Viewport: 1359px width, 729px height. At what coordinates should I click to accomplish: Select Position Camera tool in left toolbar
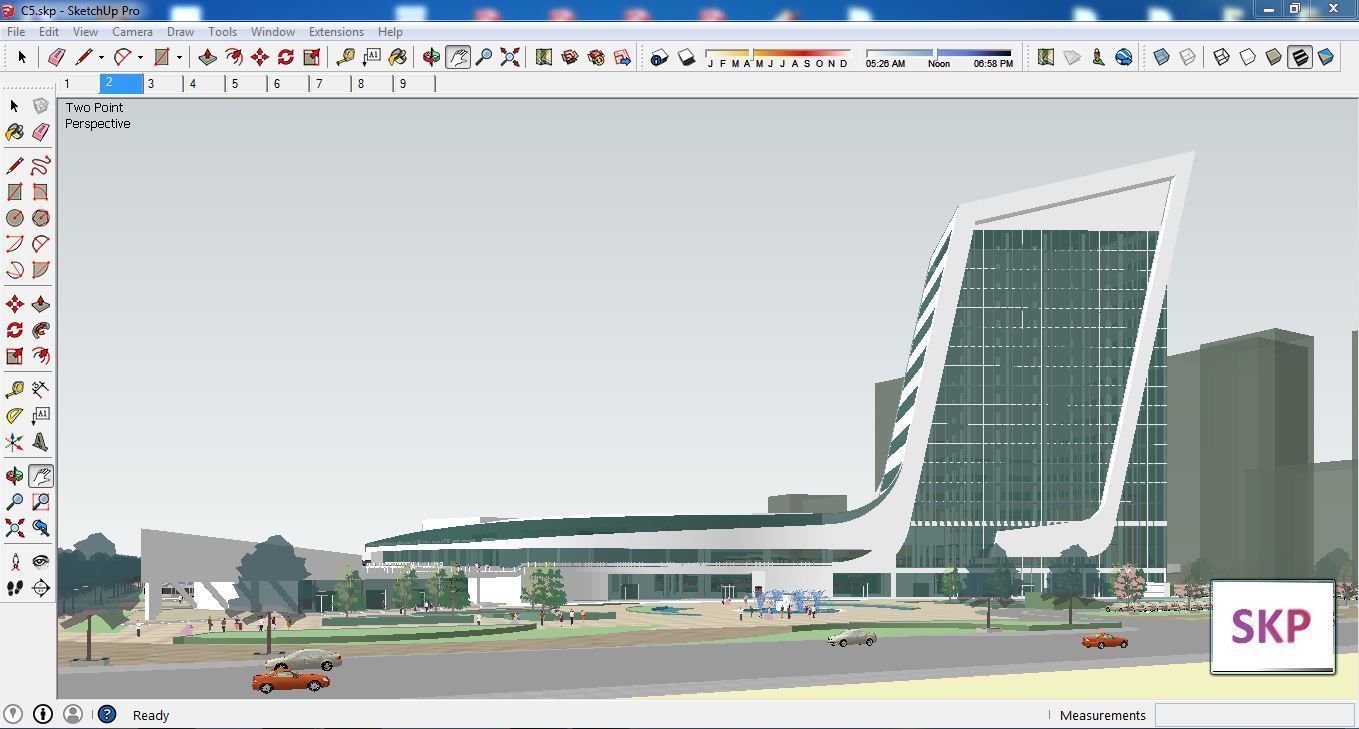click(15, 562)
